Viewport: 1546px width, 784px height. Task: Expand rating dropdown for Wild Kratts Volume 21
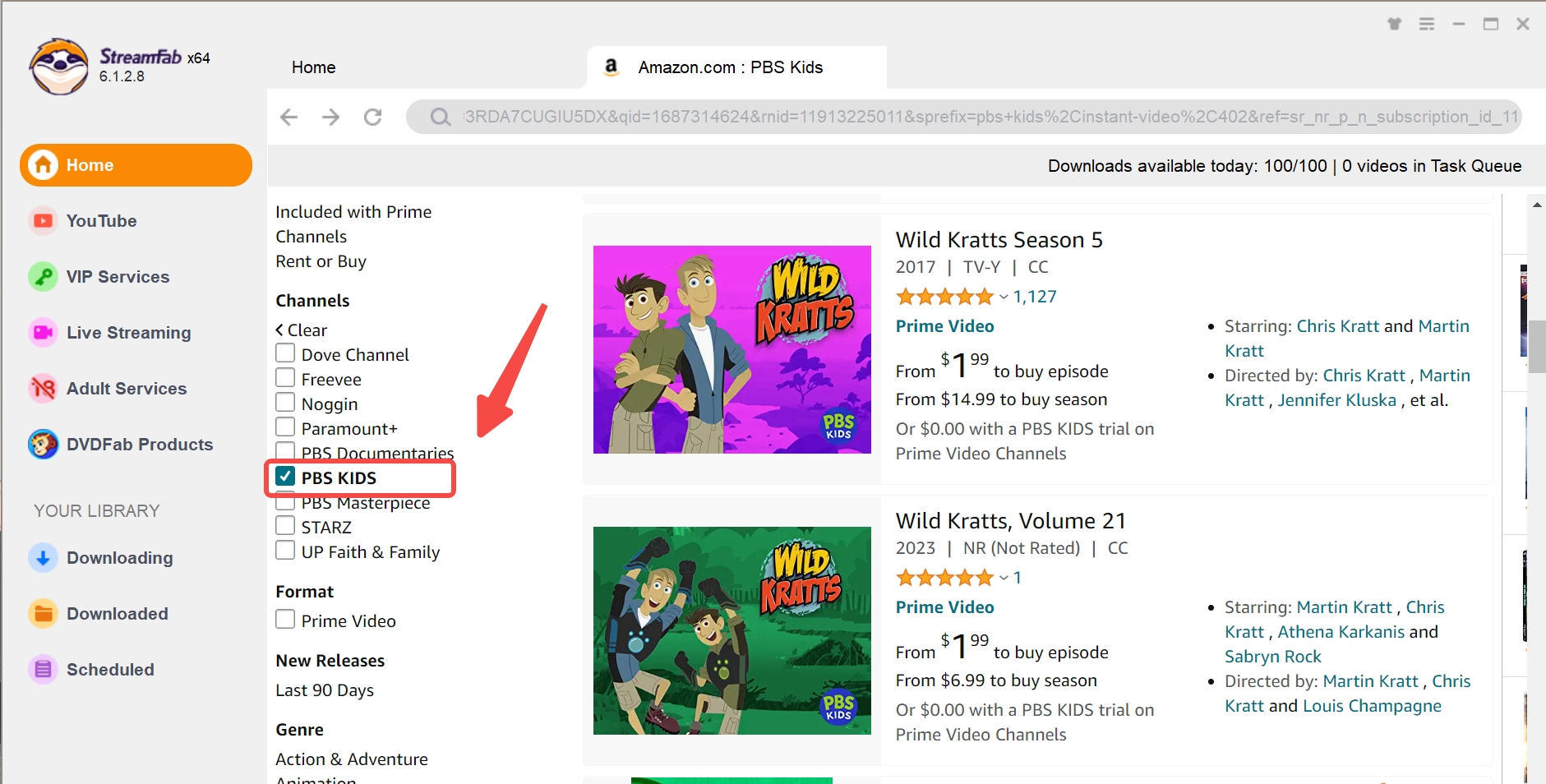1004,578
